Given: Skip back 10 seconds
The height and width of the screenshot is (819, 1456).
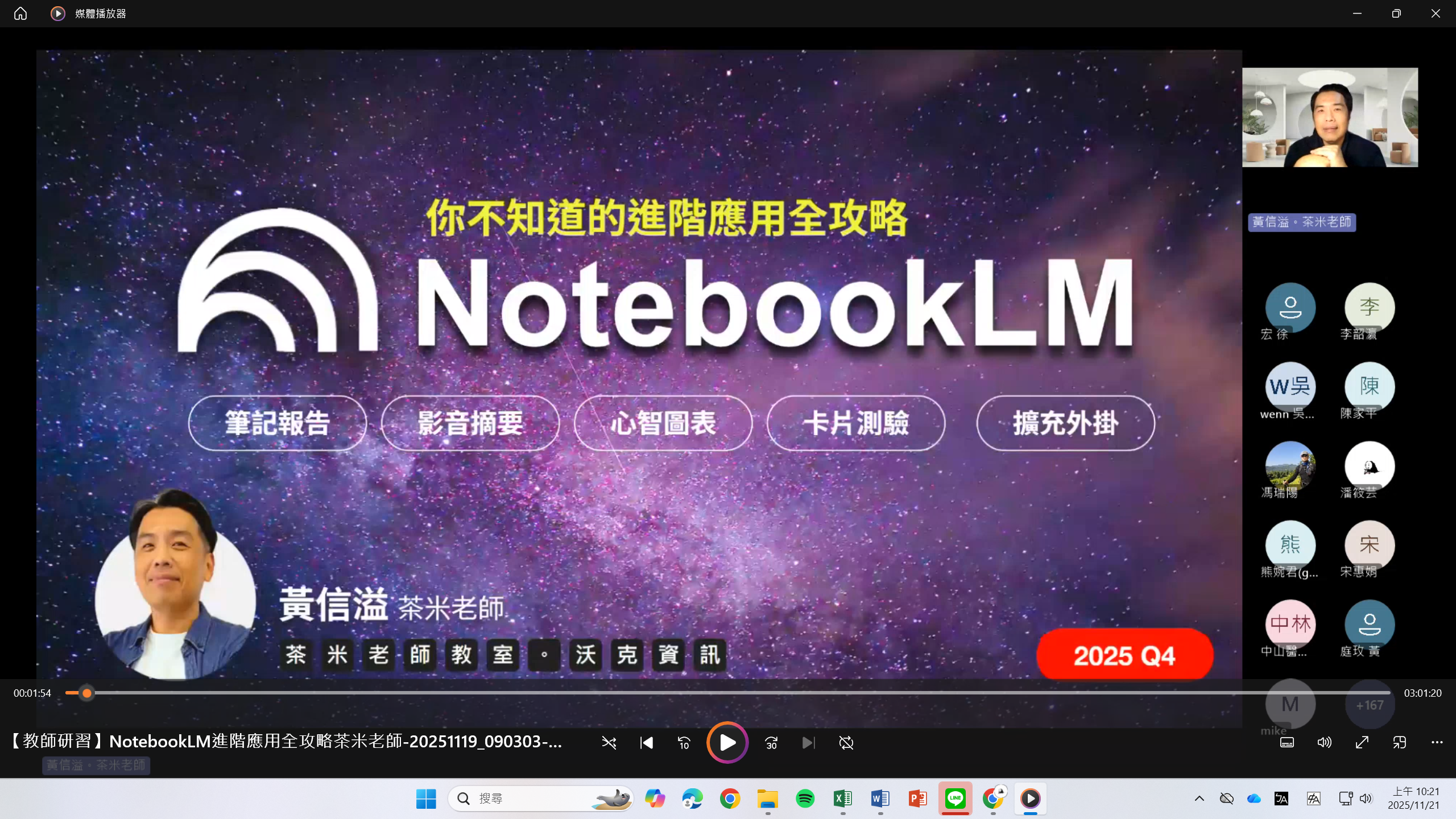Looking at the screenshot, I should tap(684, 743).
